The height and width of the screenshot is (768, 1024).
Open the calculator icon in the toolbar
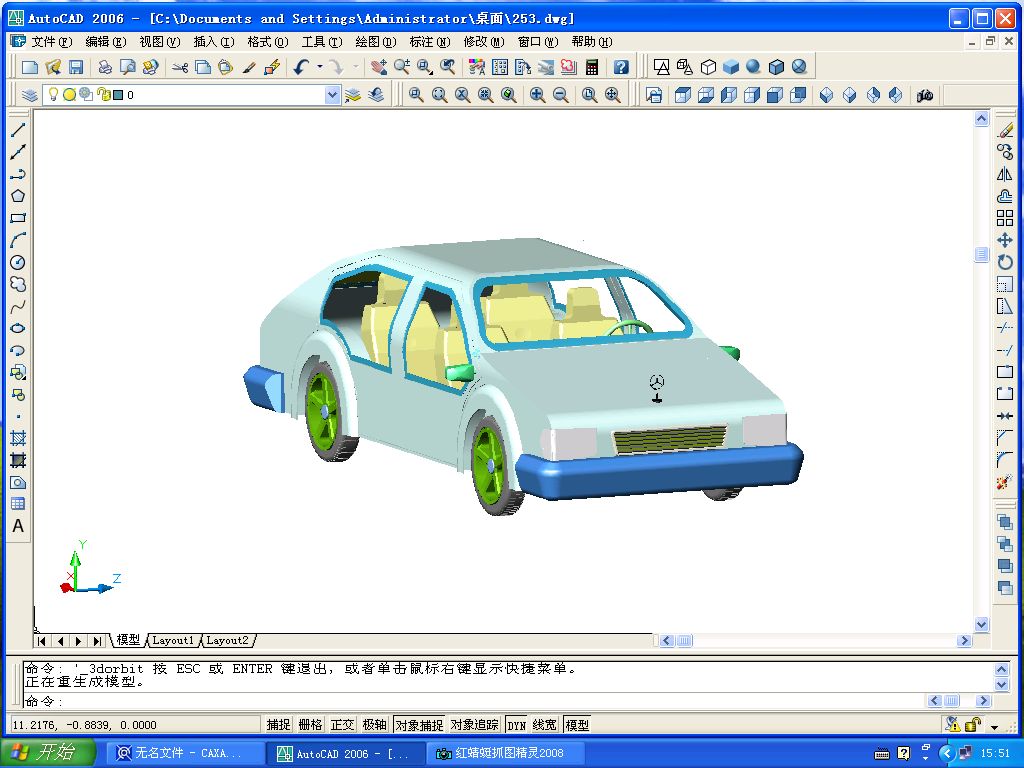[592, 67]
